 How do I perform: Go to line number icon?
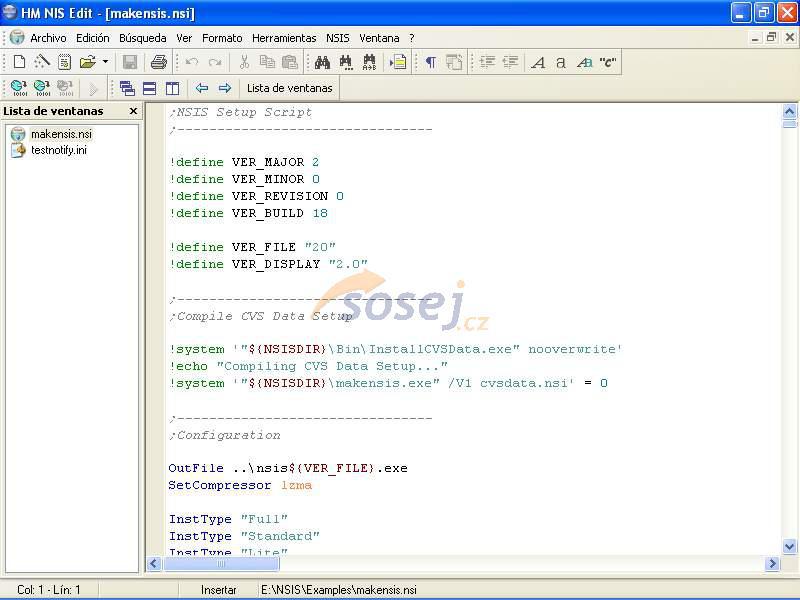click(x=398, y=62)
